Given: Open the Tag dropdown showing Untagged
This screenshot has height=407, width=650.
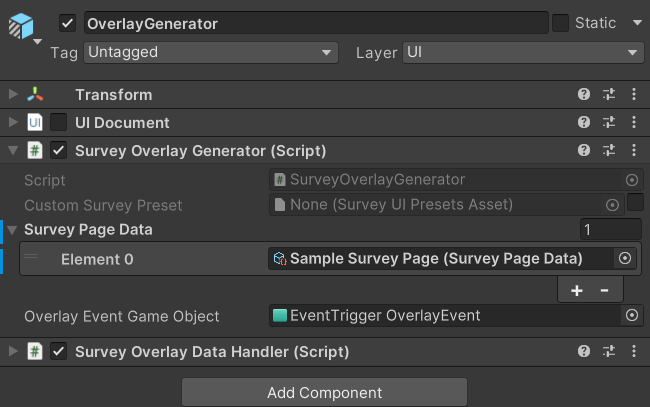Looking at the screenshot, I should (211, 53).
